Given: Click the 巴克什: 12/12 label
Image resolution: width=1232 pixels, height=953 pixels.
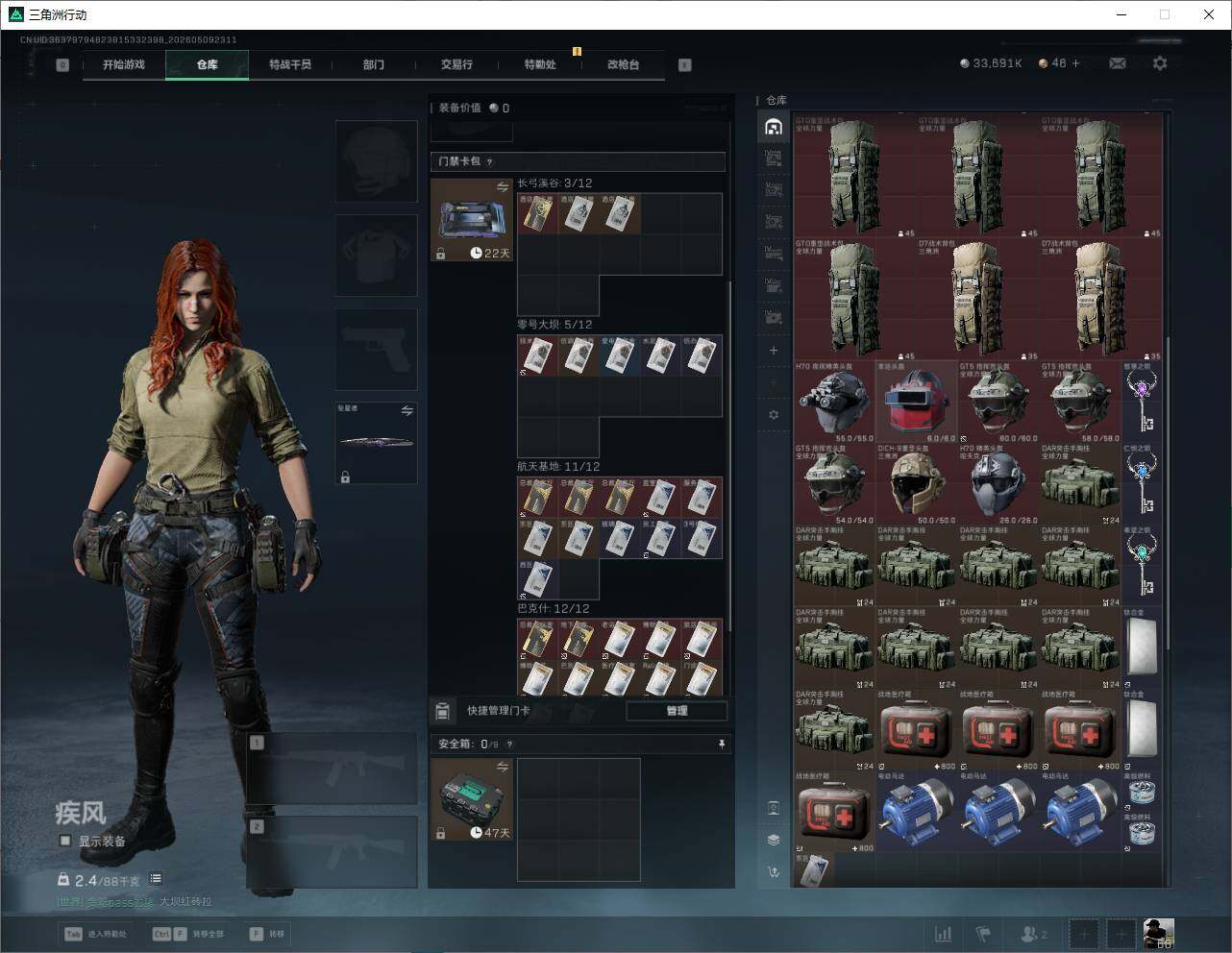Looking at the screenshot, I should 554,609.
